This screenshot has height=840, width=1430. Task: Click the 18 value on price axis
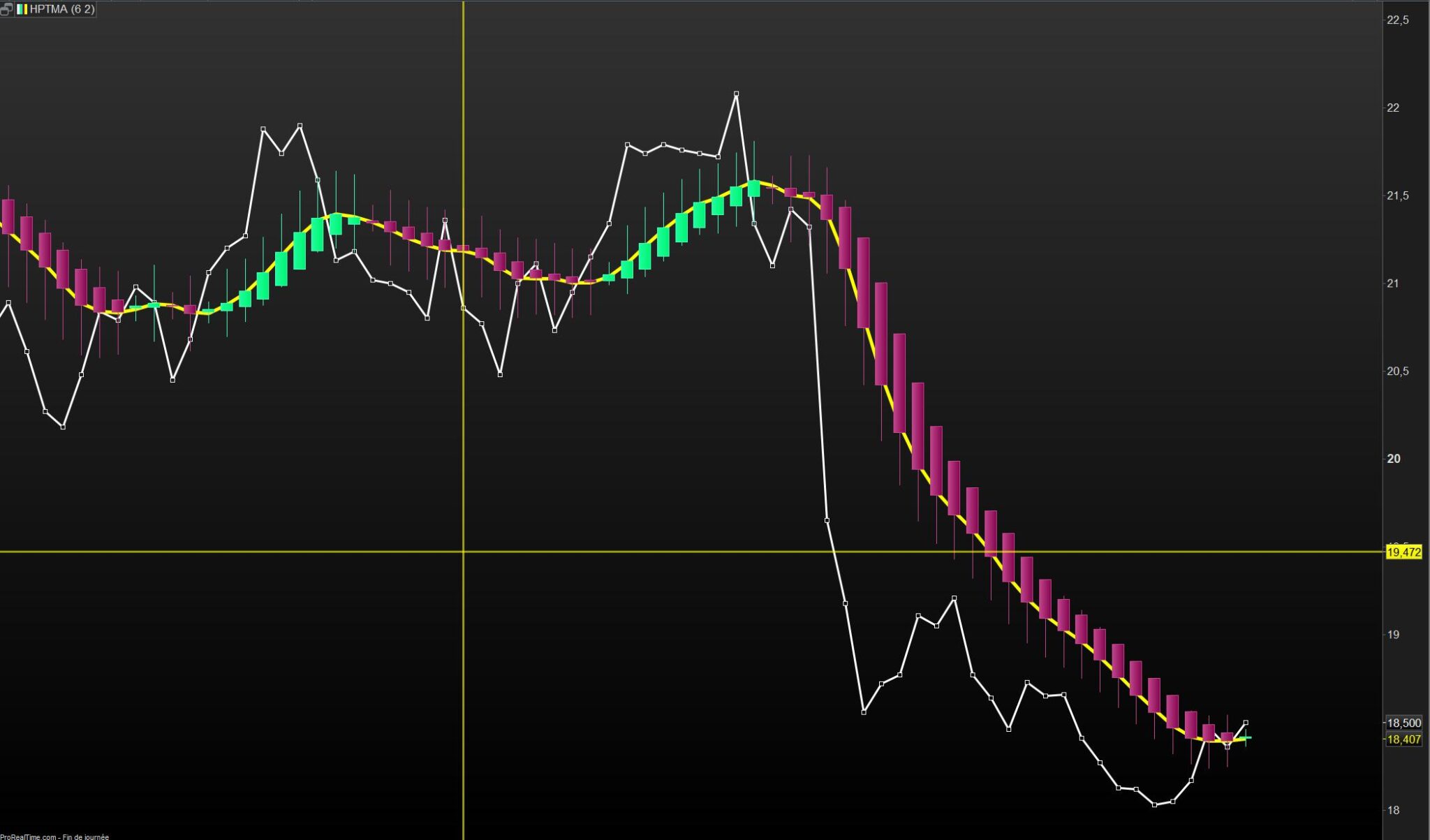pyautogui.click(x=1393, y=811)
